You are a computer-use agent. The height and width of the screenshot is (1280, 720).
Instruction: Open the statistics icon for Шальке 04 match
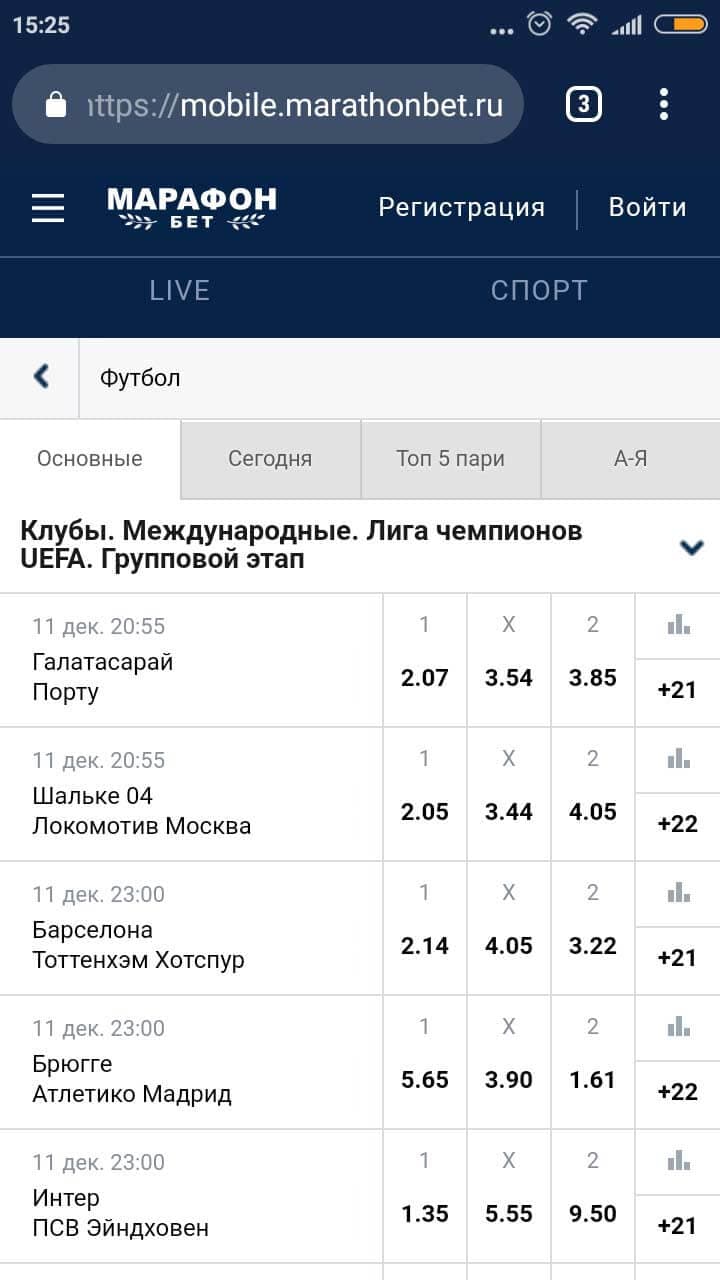(679, 759)
